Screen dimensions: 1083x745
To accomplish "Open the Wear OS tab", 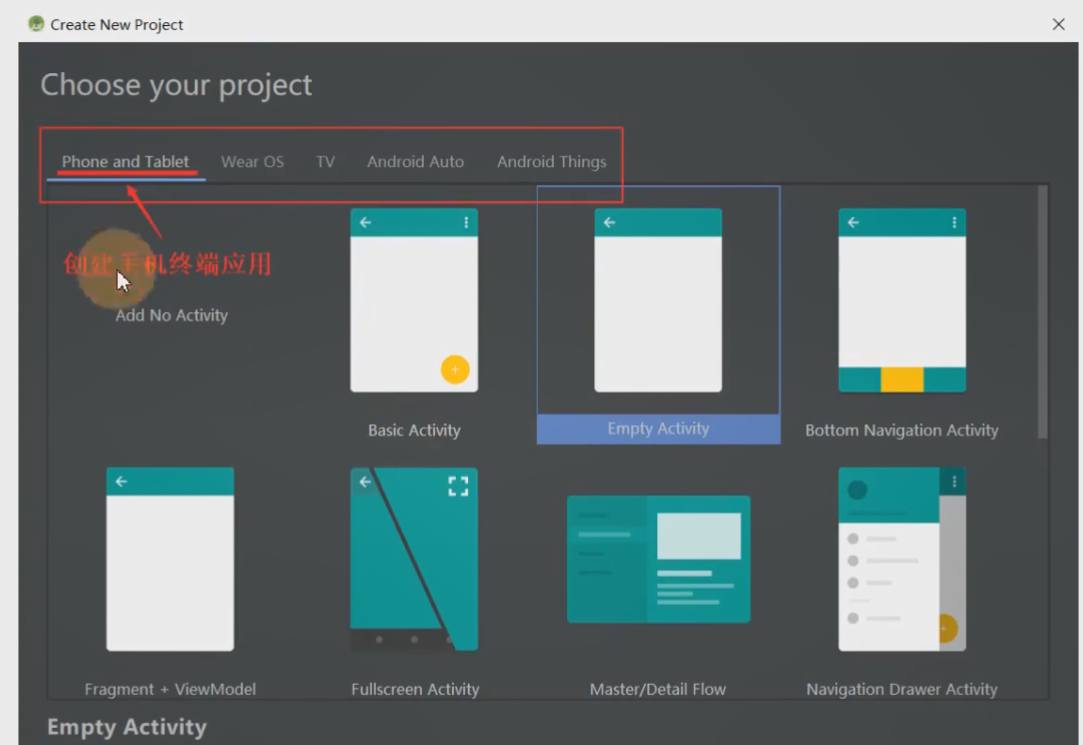I will tap(252, 161).
